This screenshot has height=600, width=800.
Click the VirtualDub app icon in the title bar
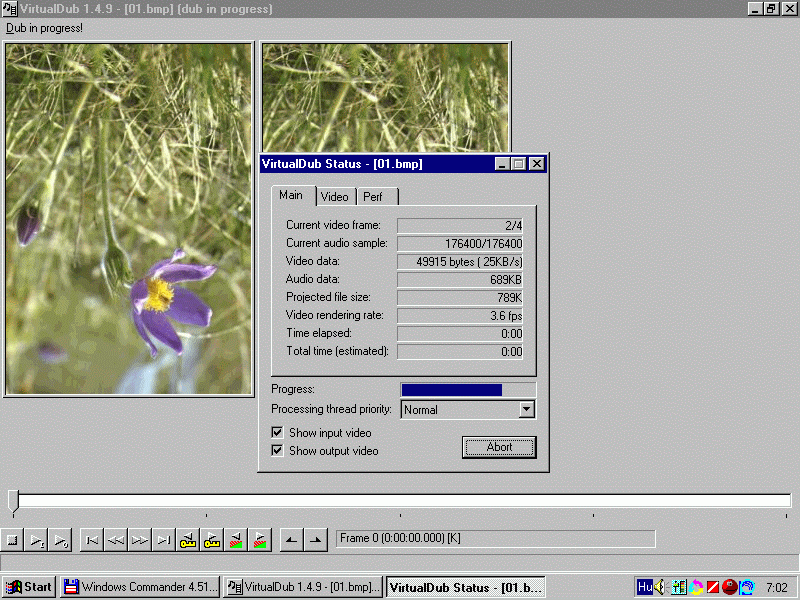(9, 9)
